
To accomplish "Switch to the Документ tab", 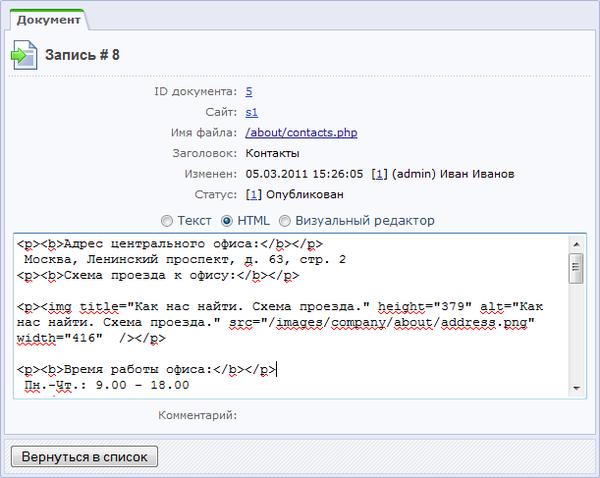I will point(47,19).
